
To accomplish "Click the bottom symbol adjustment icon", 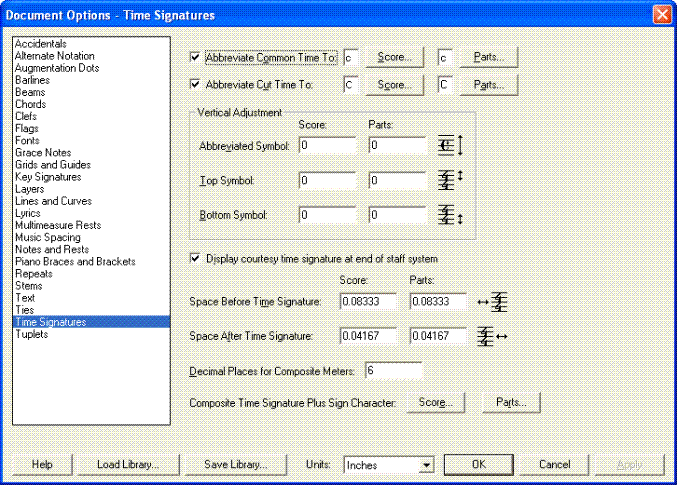I will click(x=453, y=215).
